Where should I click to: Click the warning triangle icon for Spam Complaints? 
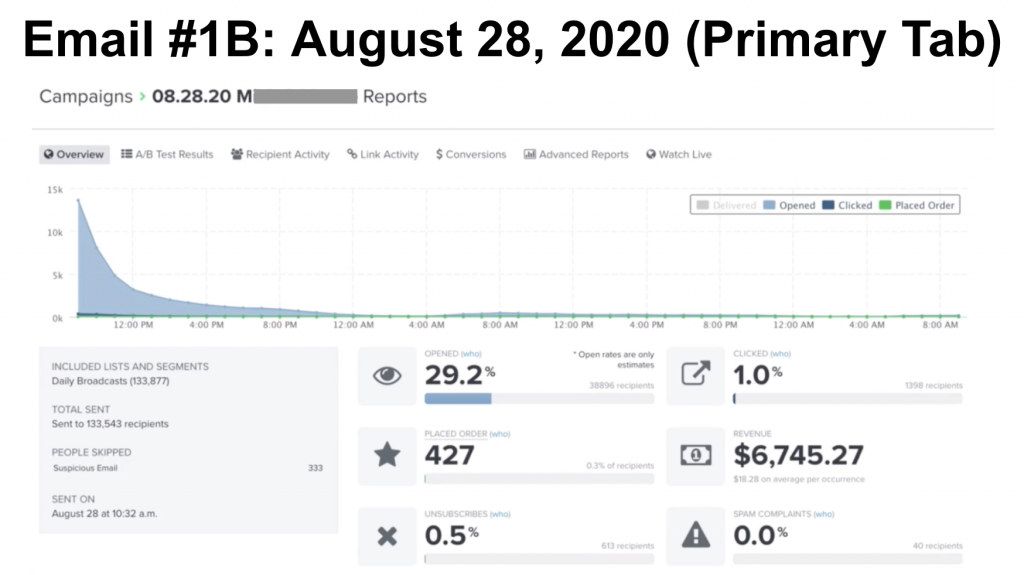click(x=696, y=534)
